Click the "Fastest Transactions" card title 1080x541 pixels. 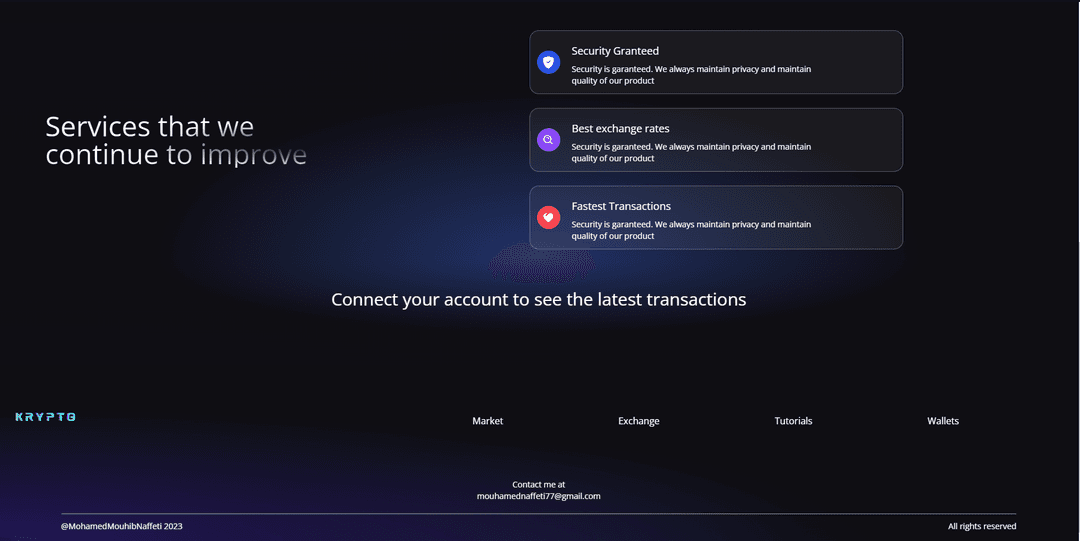coord(621,206)
